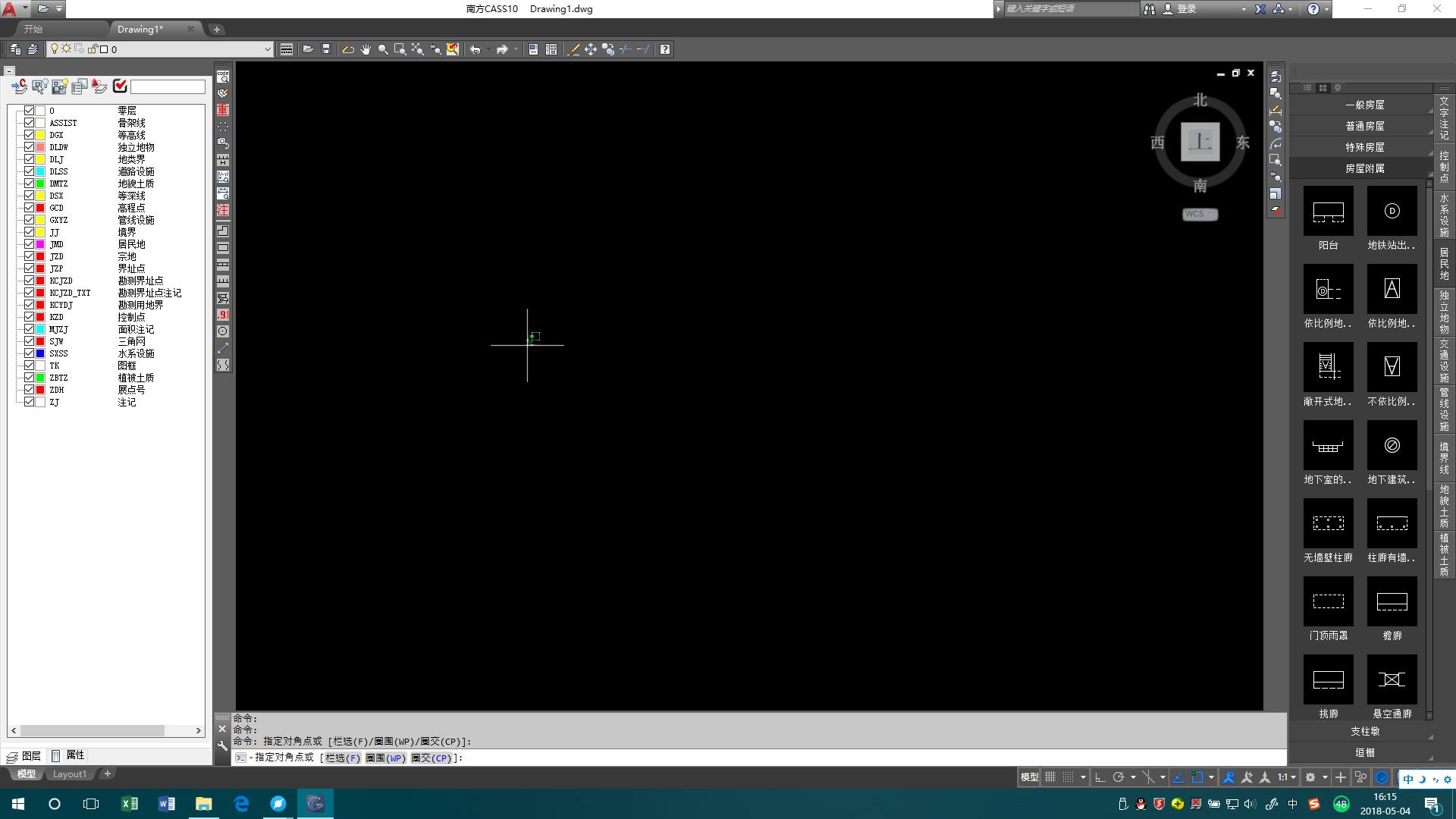Image resolution: width=1456 pixels, height=819 pixels.
Task: Select the 阳台 balcony symbol
Action: coord(1328,212)
